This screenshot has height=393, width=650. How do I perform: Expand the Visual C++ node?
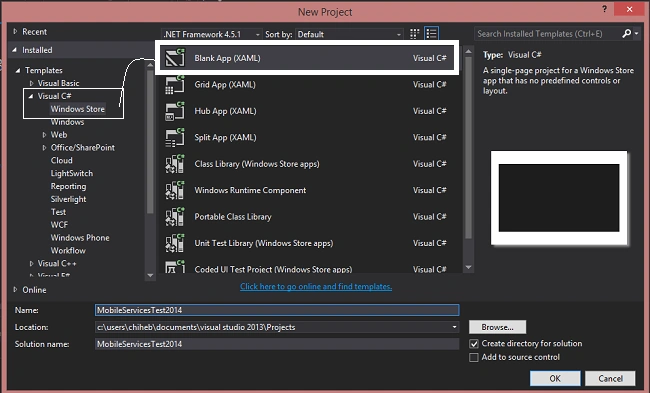tap(32, 263)
